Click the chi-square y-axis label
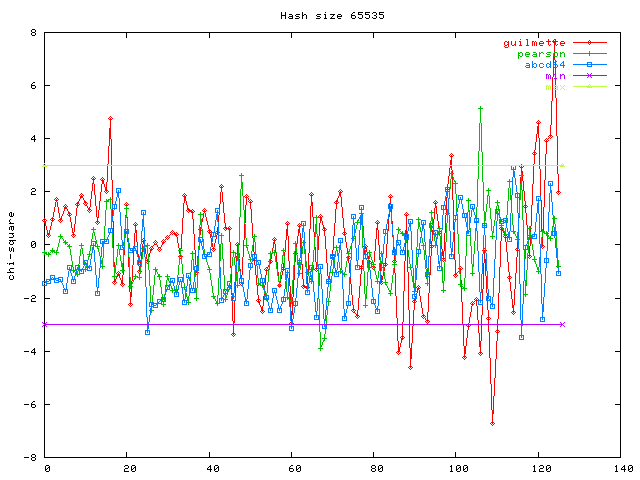The image size is (640, 480). [11, 245]
